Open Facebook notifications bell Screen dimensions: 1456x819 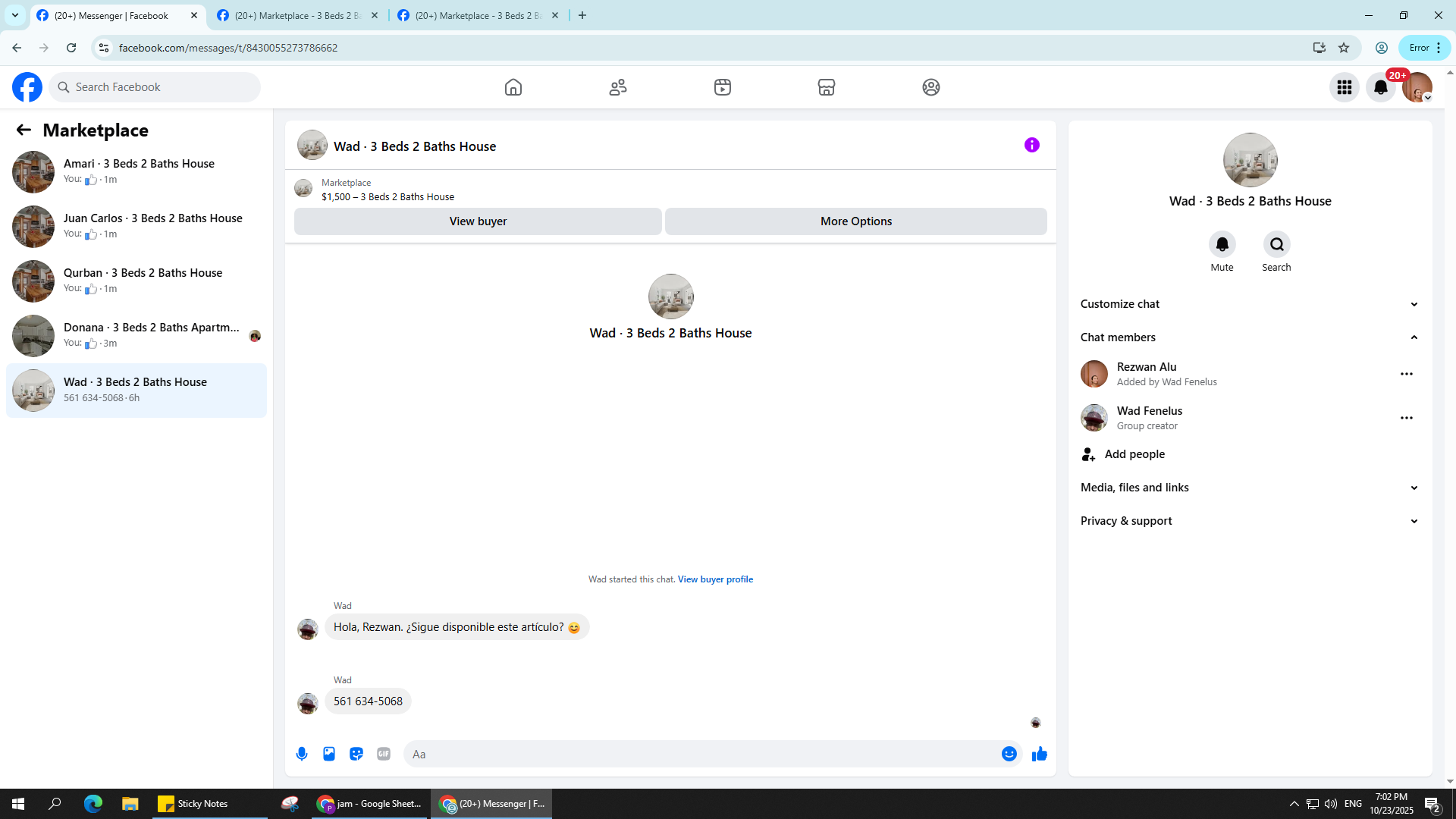pos(1380,87)
